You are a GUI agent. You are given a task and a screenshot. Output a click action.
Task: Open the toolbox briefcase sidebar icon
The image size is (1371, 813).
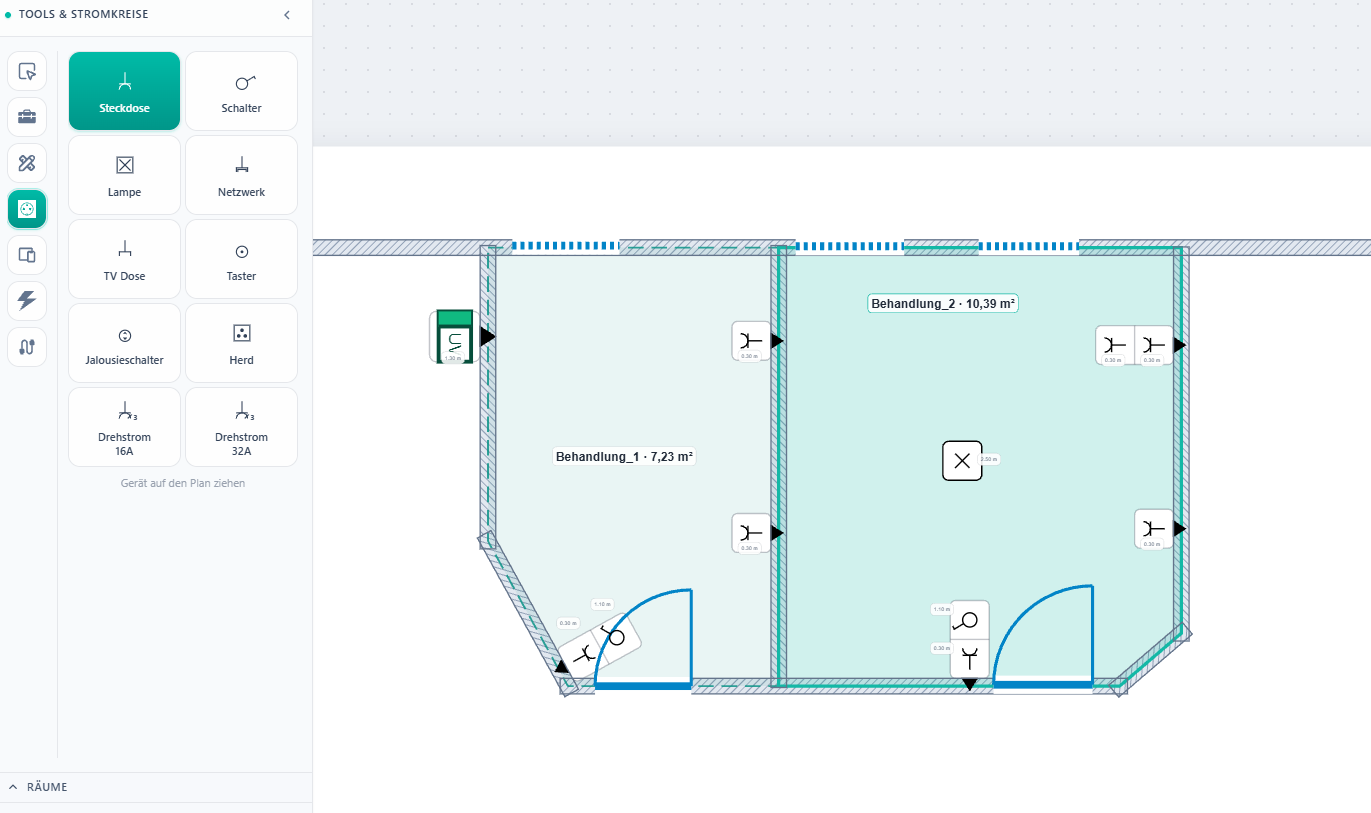(x=27, y=117)
